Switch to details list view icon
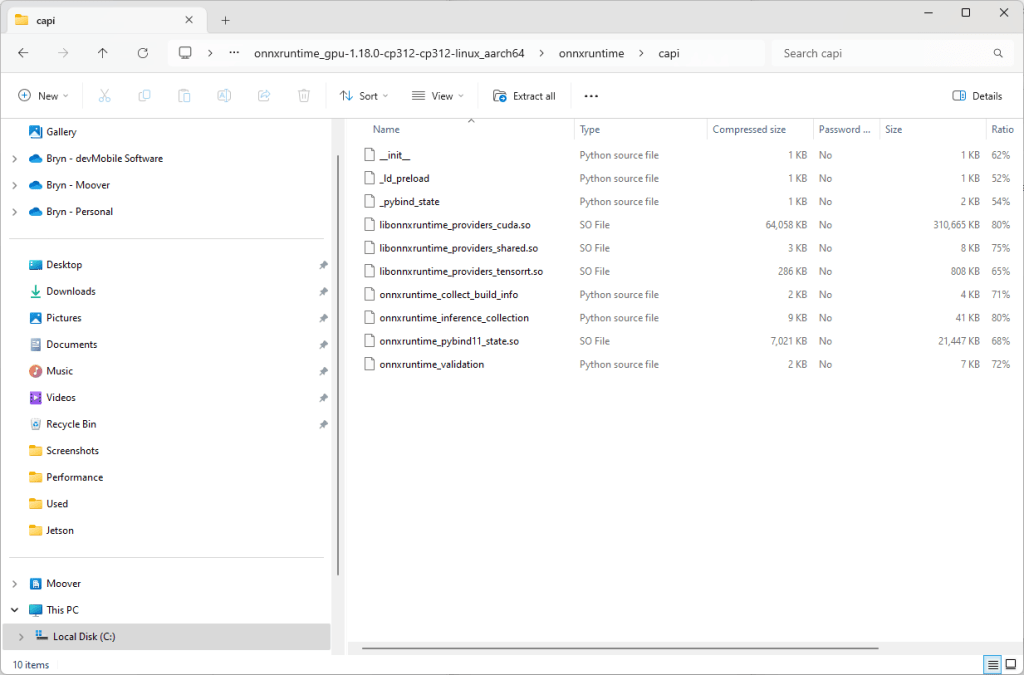This screenshot has width=1024, height=675. pyautogui.click(x=992, y=665)
